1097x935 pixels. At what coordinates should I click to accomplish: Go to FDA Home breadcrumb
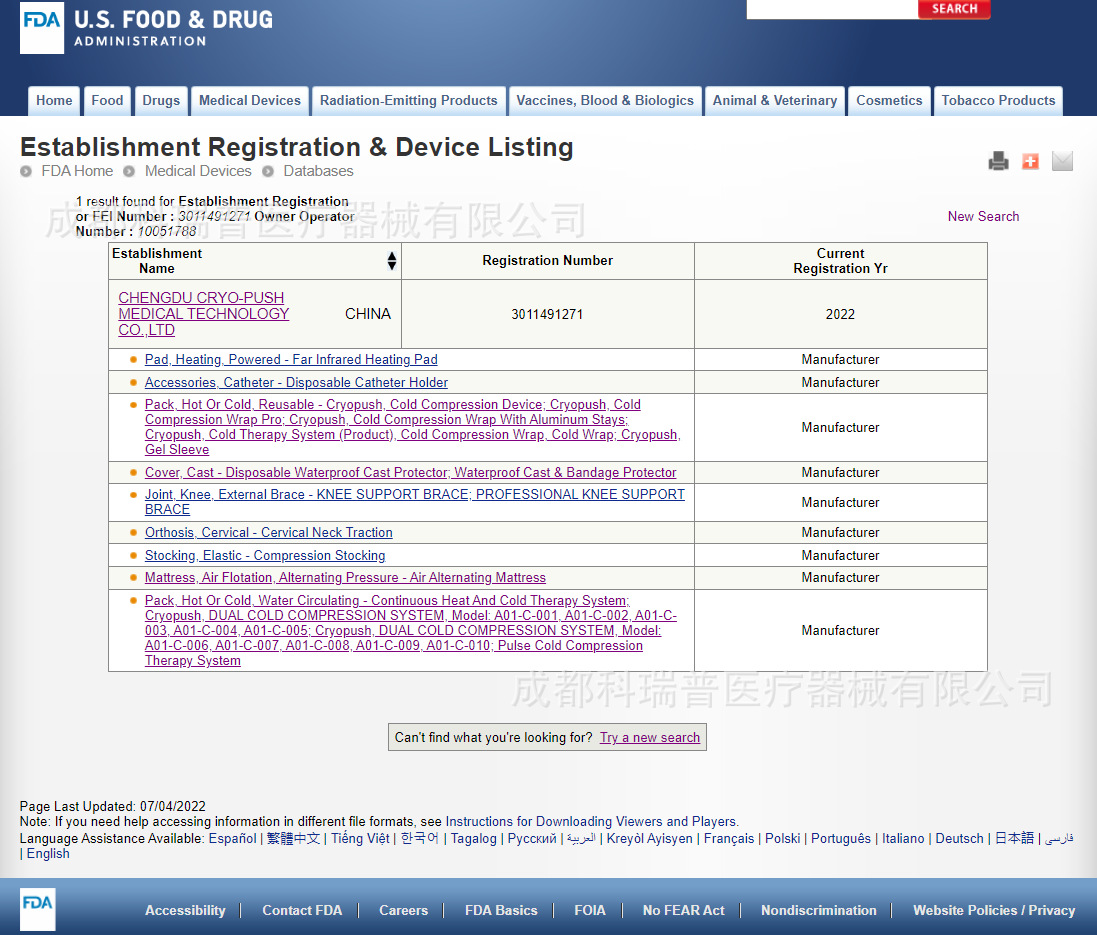coord(77,171)
